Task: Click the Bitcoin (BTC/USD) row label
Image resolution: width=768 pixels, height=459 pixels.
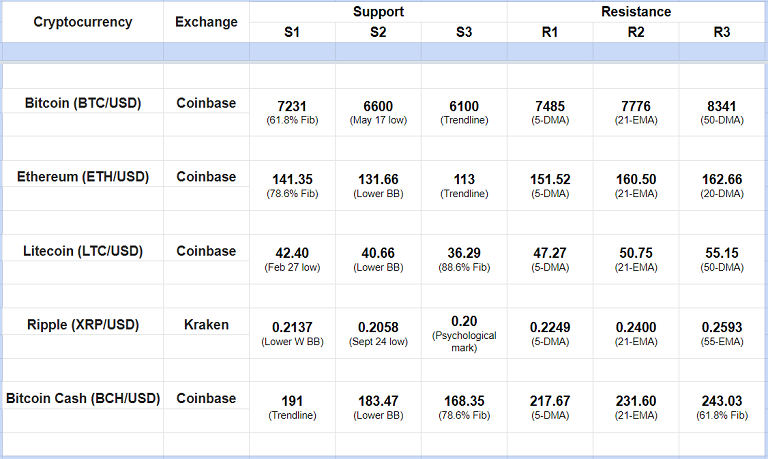Action: coord(82,103)
